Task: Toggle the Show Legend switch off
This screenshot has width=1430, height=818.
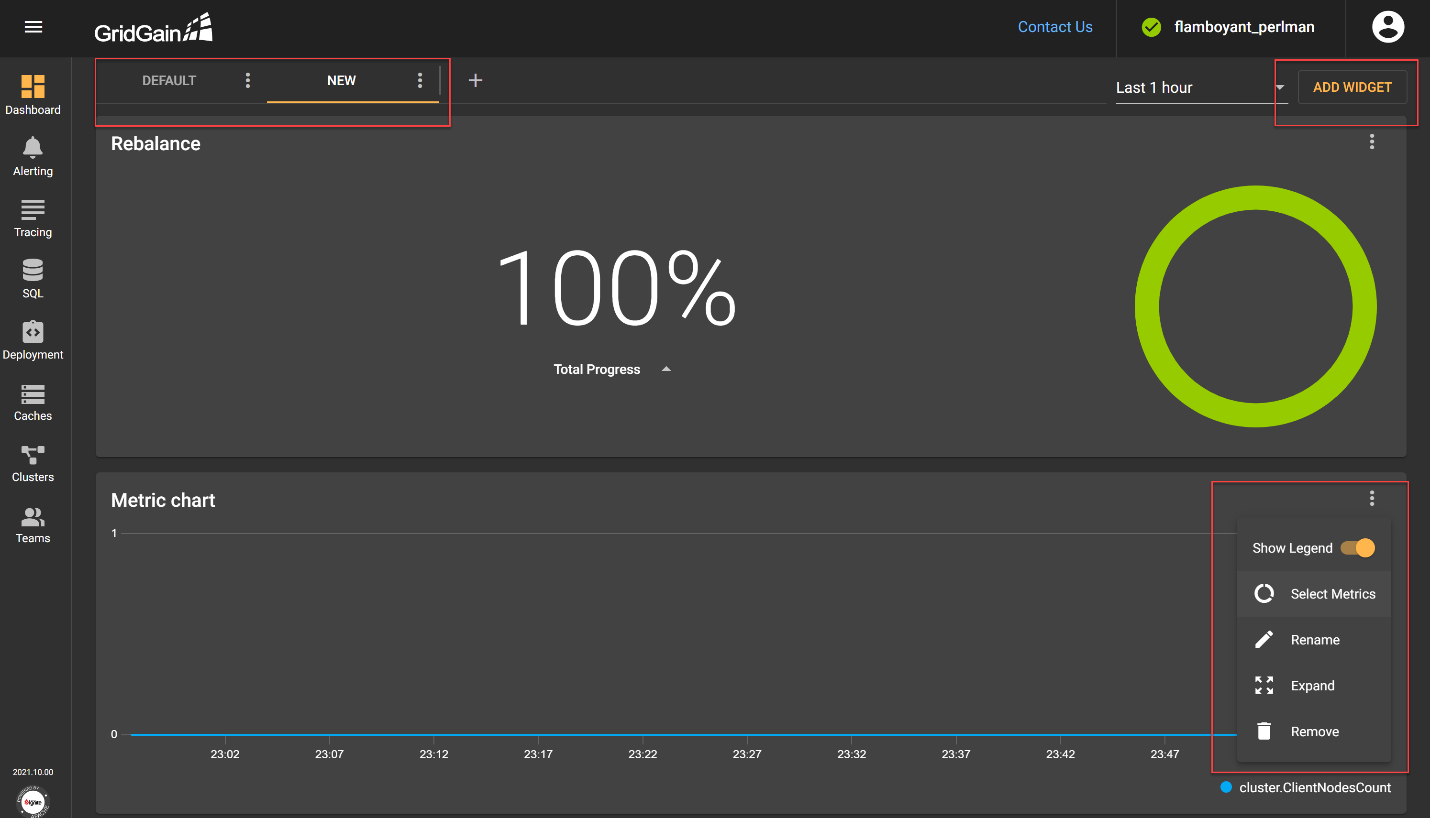Action: [1358, 548]
